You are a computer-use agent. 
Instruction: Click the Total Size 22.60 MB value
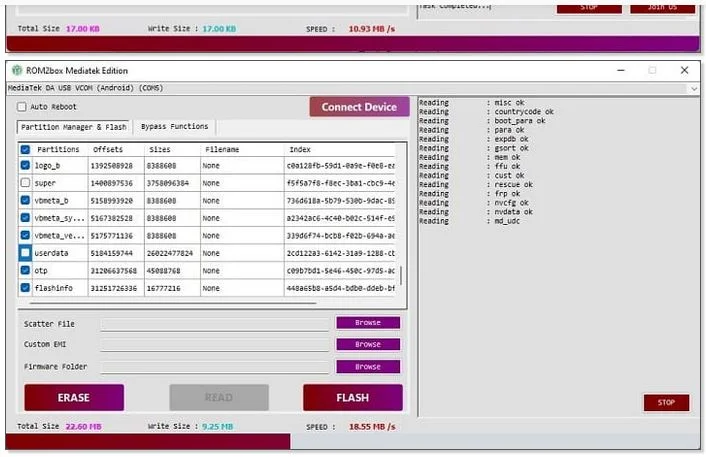pos(83,426)
